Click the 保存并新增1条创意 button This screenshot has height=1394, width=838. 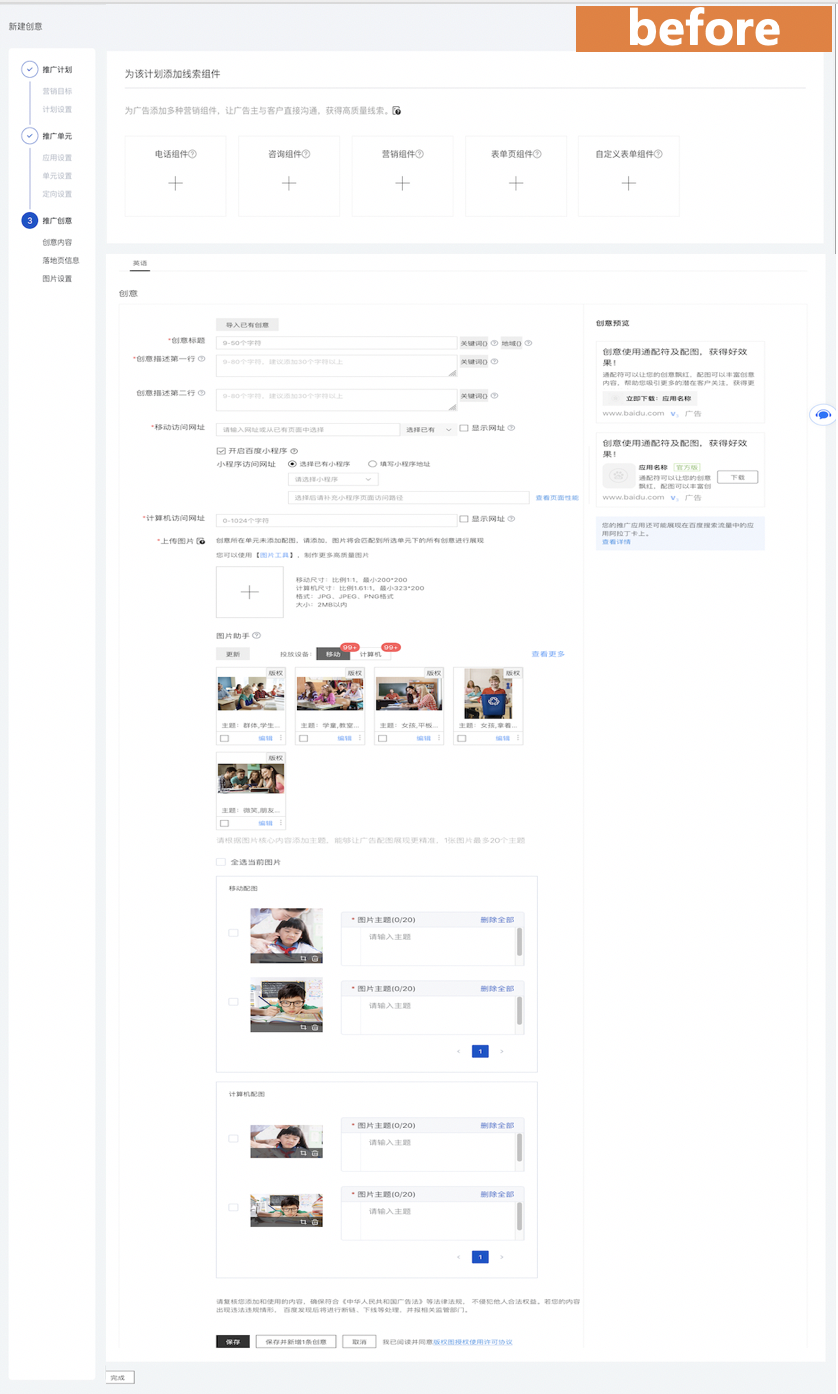(x=295, y=1342)
